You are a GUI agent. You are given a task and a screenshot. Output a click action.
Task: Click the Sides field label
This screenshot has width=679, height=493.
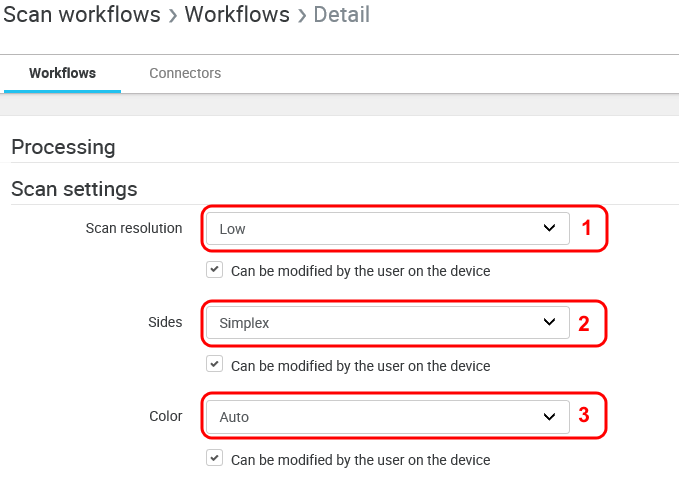point(165,322)
